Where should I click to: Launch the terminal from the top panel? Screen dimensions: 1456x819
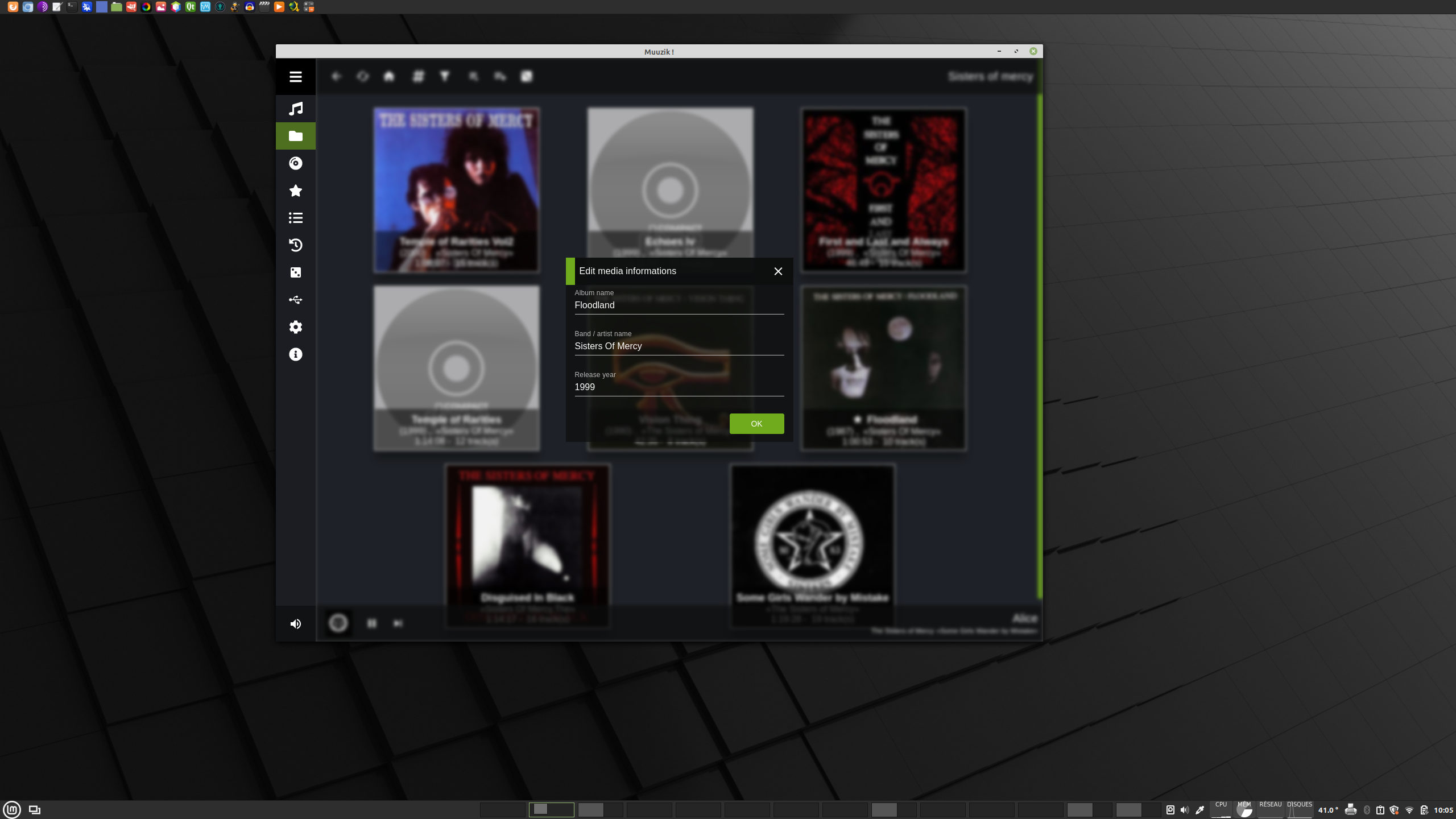click(72, 7)
